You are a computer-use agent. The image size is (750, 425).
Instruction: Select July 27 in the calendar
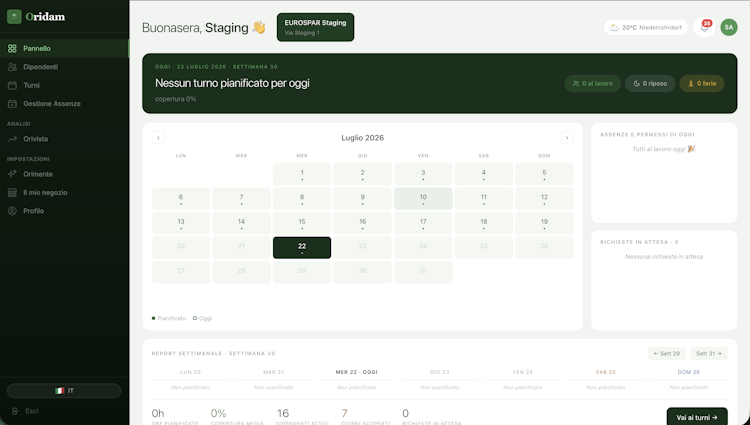[181, 272]
